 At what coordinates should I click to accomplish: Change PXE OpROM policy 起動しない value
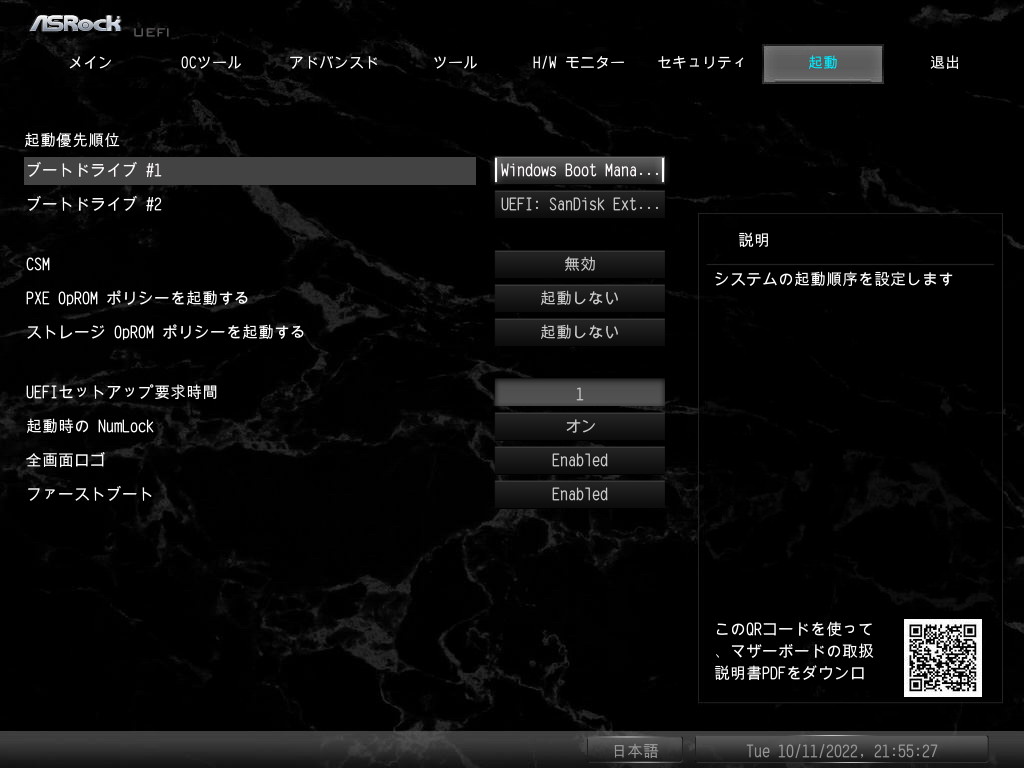tap(579, 298)
